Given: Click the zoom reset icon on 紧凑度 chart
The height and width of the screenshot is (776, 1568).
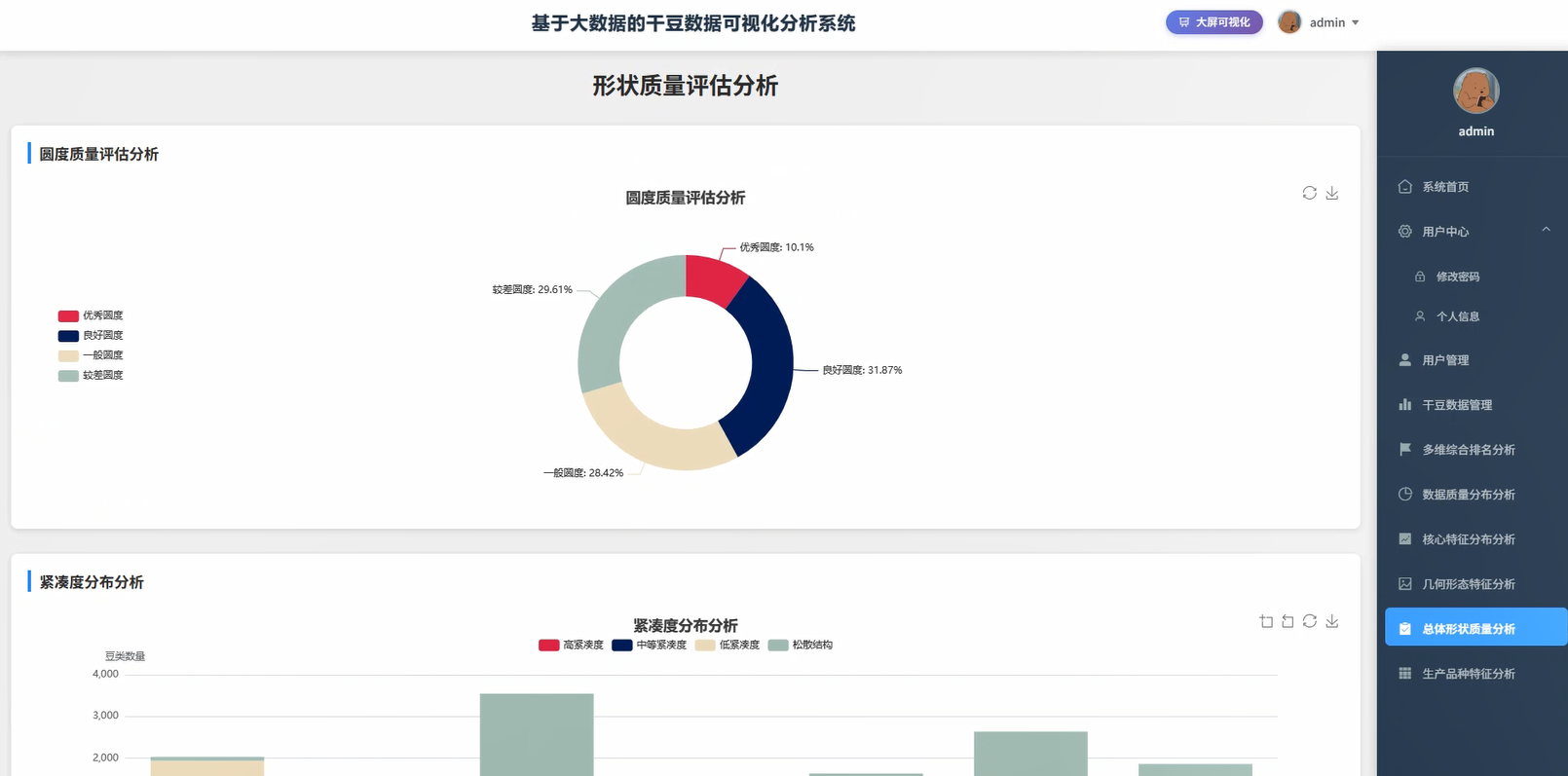Looking at the screenshot, I should [1288, 621].
